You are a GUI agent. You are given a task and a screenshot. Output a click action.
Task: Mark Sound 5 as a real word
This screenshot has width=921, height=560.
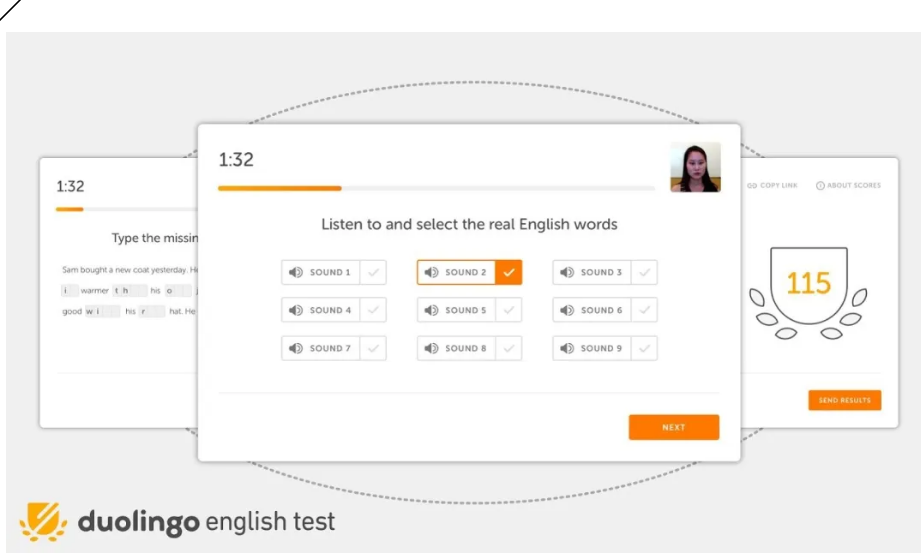(509, 310)
